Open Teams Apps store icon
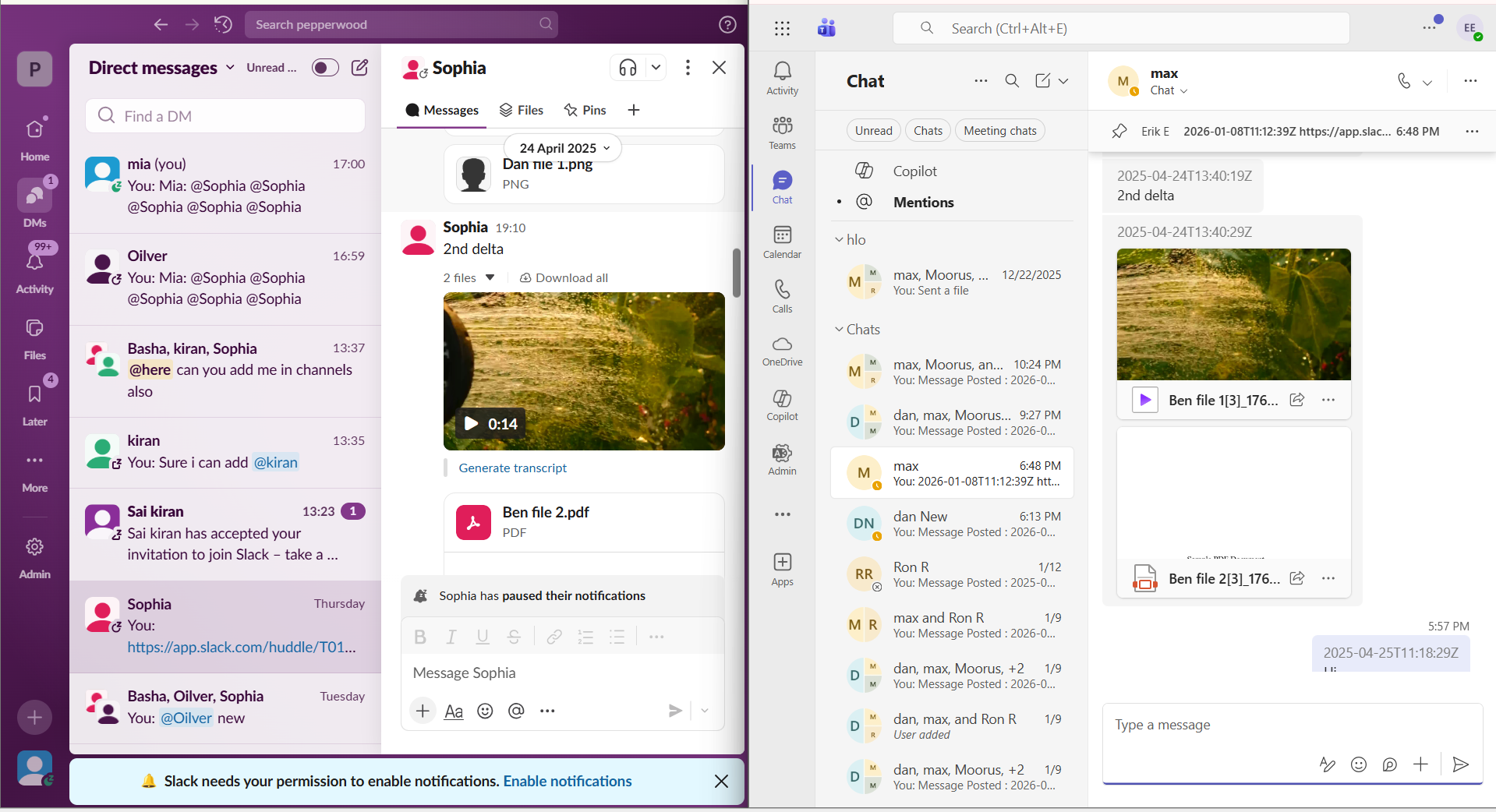This screenshot has width=1496, height=812. (782, 570)
